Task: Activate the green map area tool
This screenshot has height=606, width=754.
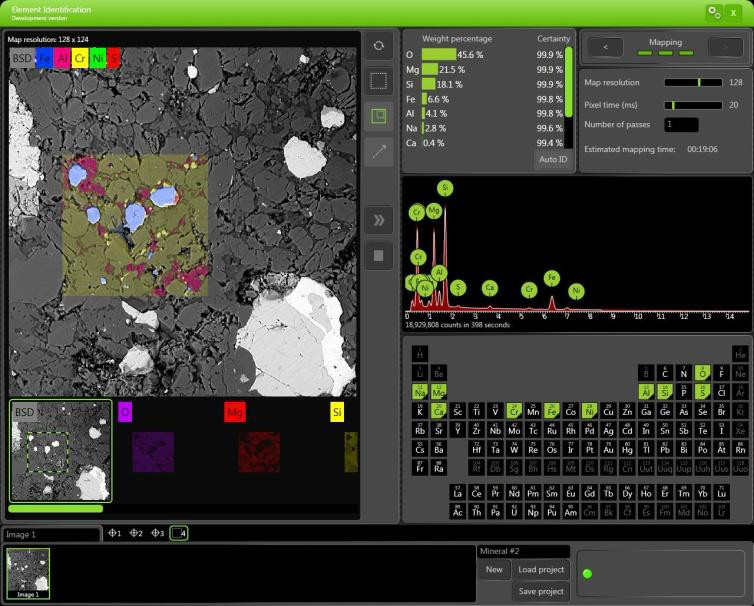Action: coord(379,117)
